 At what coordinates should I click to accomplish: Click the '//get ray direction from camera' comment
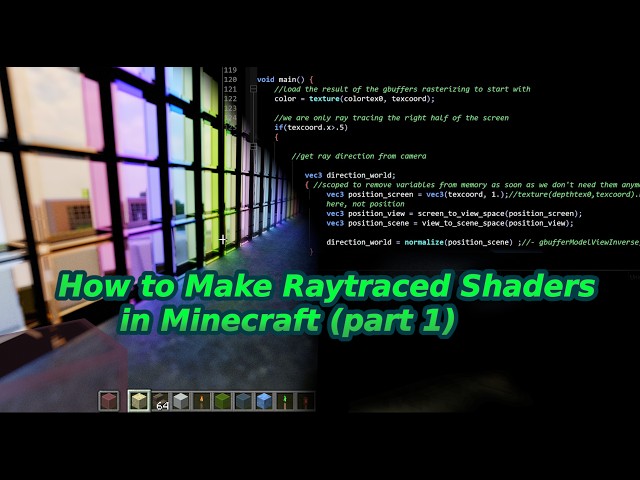coord(359,156)
